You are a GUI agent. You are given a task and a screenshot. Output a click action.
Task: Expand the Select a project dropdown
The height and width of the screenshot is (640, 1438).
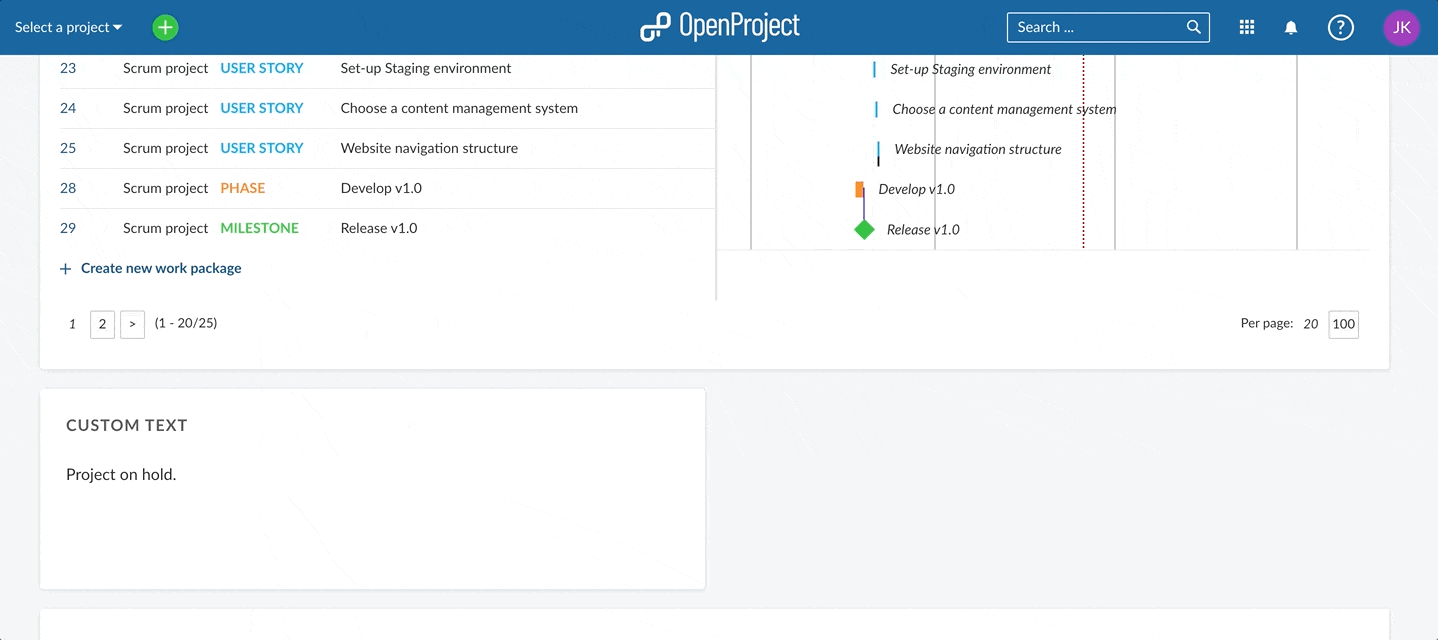[68, 28]
